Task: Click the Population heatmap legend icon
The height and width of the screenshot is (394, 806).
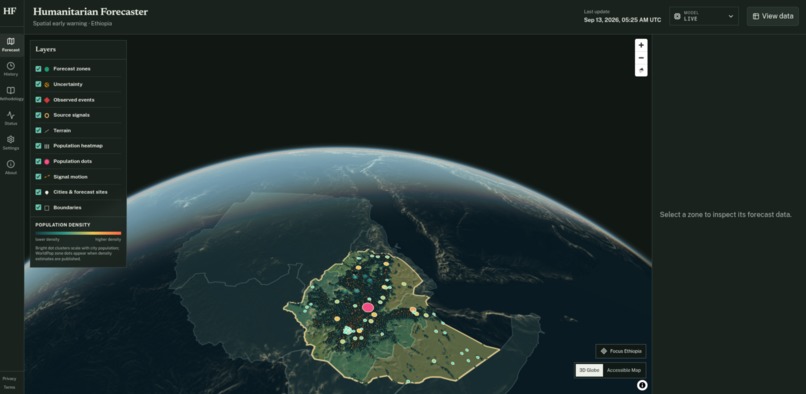Action: point(47,146)
